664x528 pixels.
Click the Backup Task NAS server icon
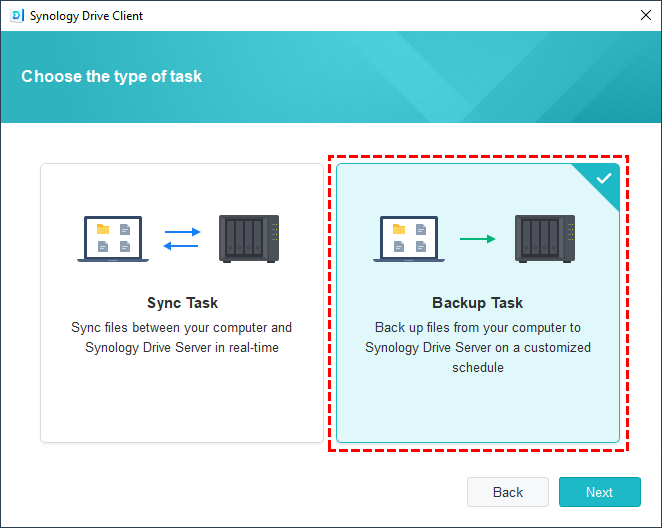pyautogui.click(x=545, y=239)
